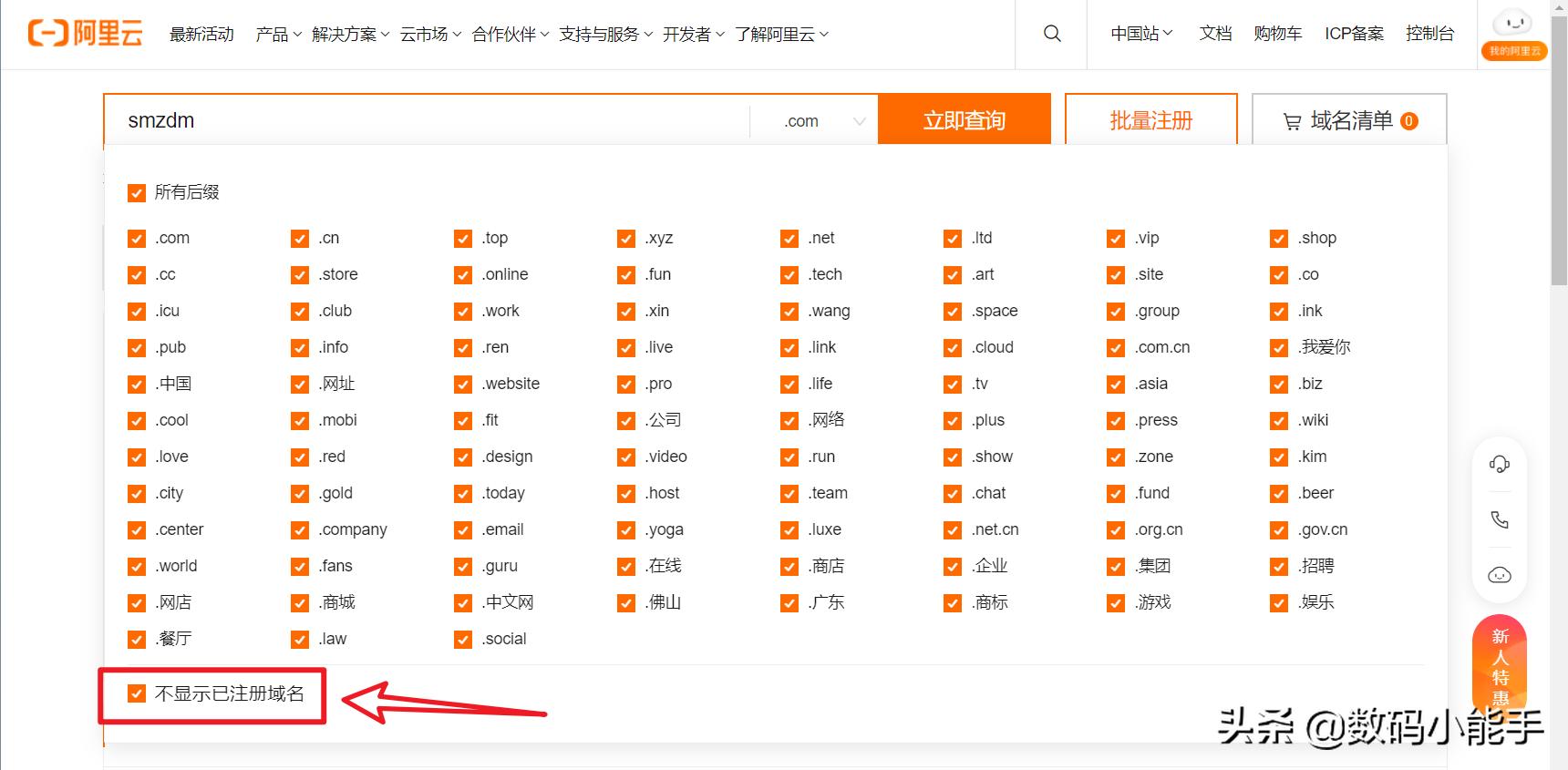This screenshot has height=770, width=1568.
Task: Click the phone contact icon
Action: pos(1500,519)
